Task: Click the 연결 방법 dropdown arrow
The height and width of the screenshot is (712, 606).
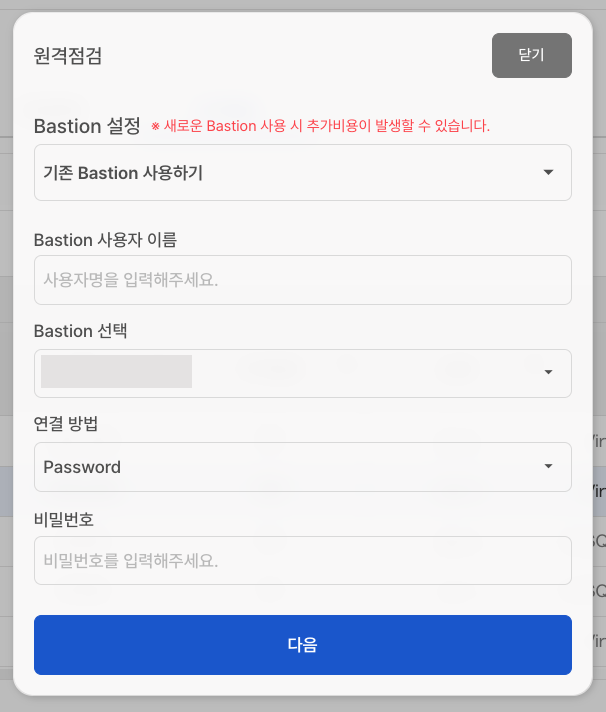Action: 548,467
